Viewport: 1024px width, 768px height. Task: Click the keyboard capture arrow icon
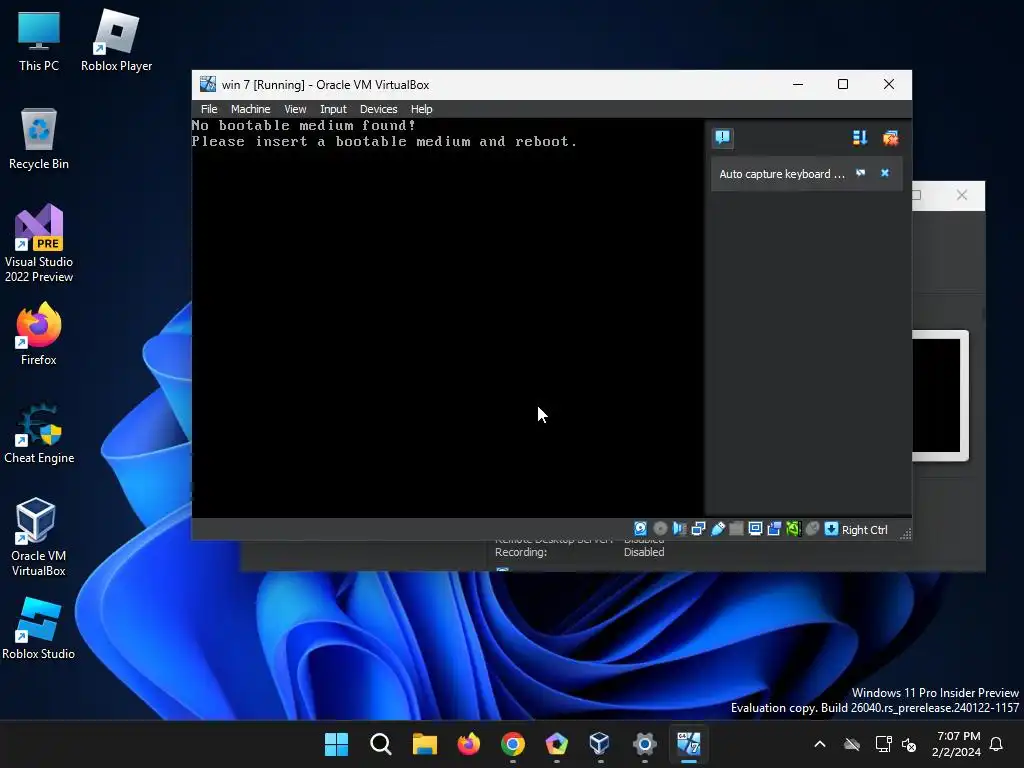click(831, 528)
